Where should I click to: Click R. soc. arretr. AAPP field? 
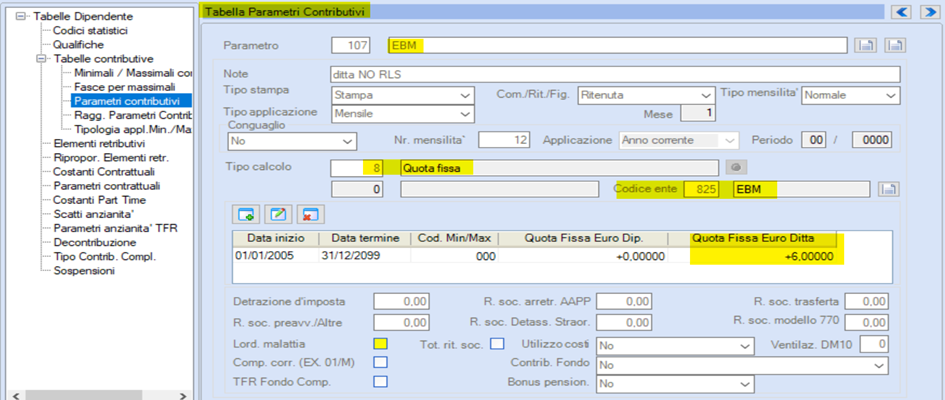pos(624,302)
